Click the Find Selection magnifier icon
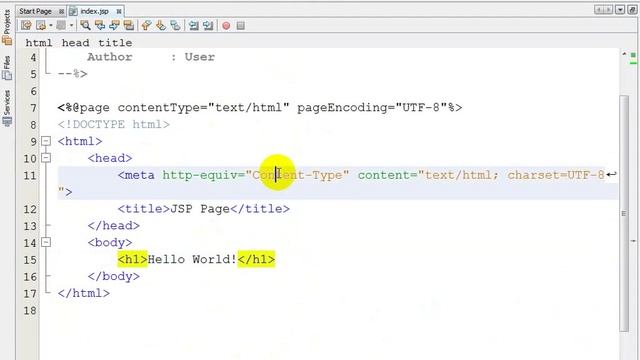The width and height of the screenshot is (640, 360). (85, 26)
